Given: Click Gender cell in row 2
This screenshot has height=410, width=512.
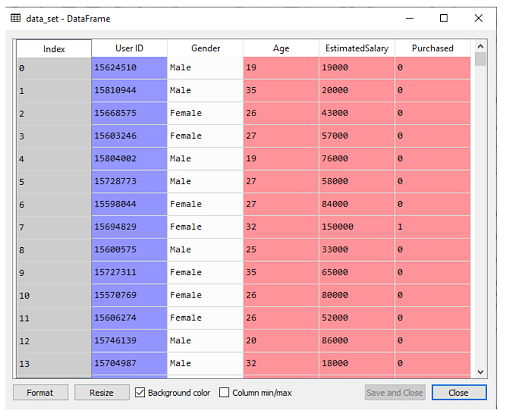Looking at the screenshot, I should click(205, 113).
